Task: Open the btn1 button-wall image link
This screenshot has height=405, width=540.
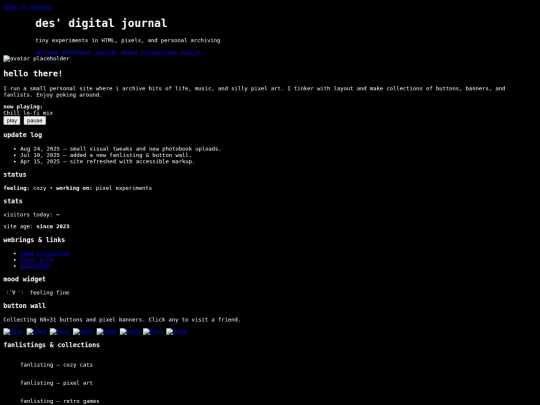Action: click(x=13, y=332)
